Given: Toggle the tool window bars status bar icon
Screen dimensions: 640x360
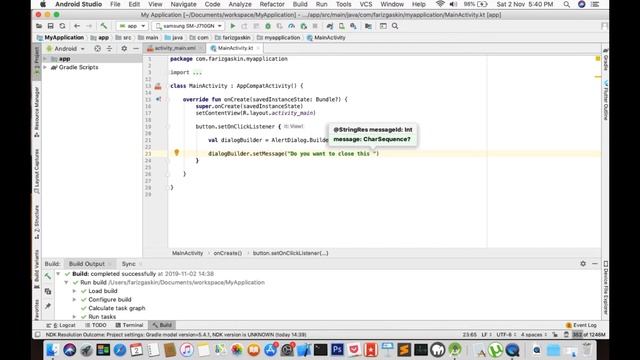Looking at the screenshot, I should (38, 335).
